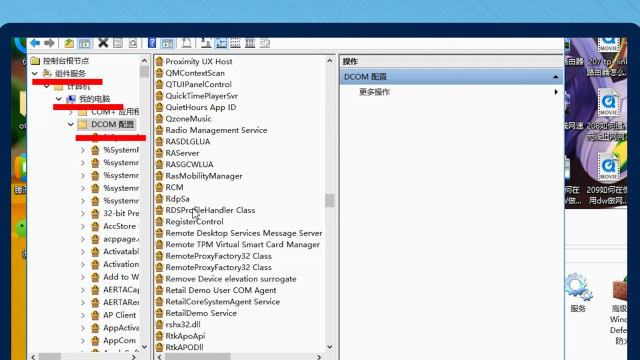640x360 pixels.
Task: Select 控制台根节点 root folder
Action: 66,61
